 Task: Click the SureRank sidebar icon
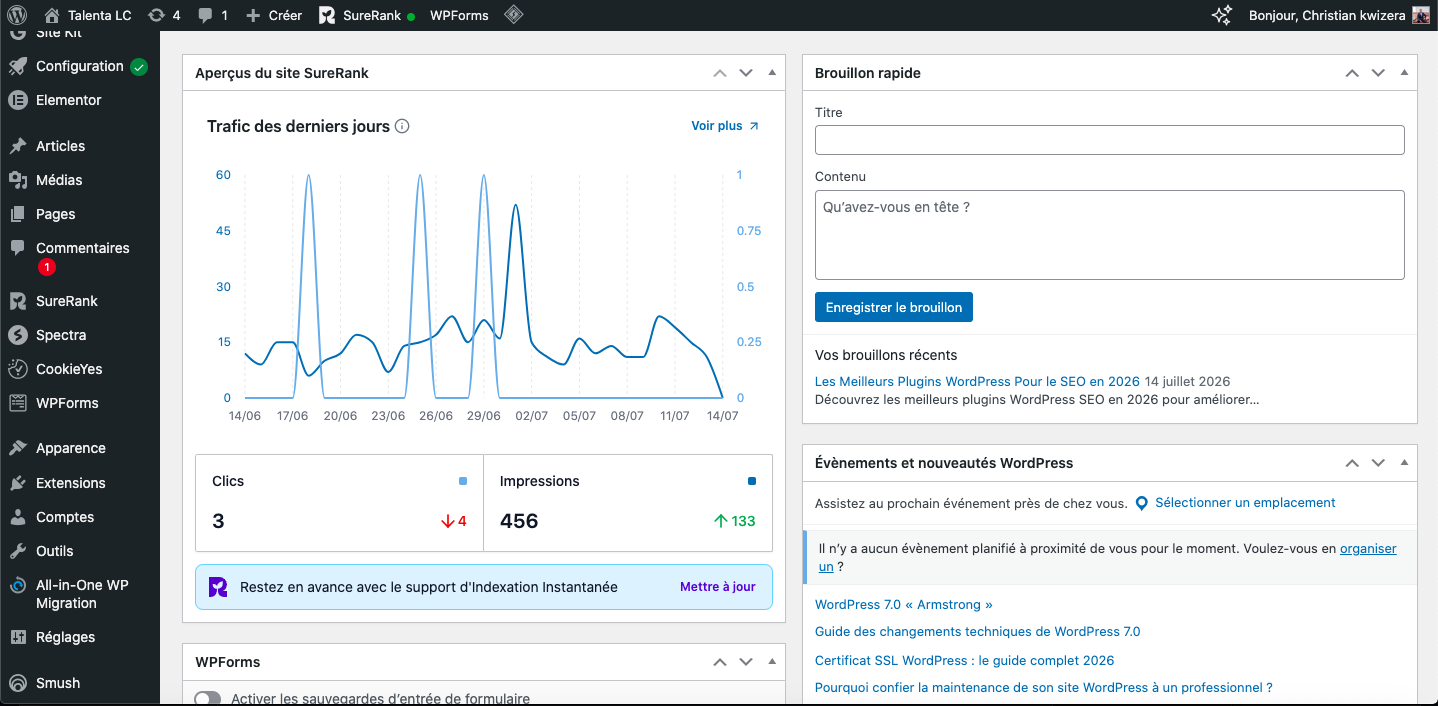(x=17, y=301)
